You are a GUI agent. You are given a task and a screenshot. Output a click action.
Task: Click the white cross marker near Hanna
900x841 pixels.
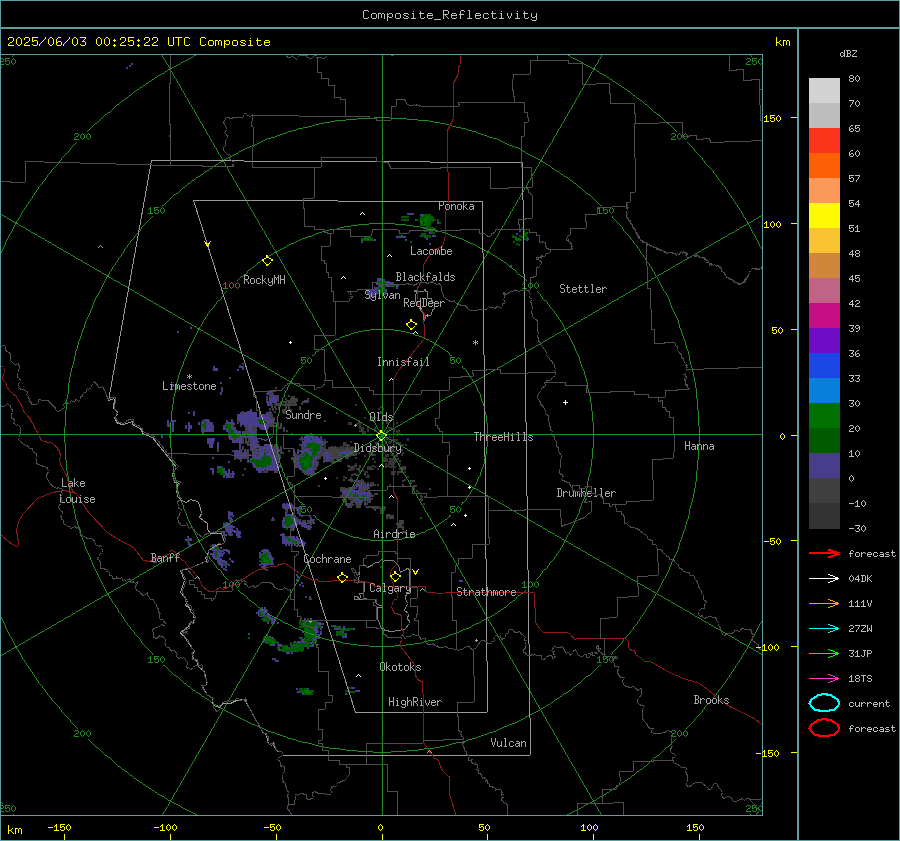pyautogui.click(x=565, y=402)
